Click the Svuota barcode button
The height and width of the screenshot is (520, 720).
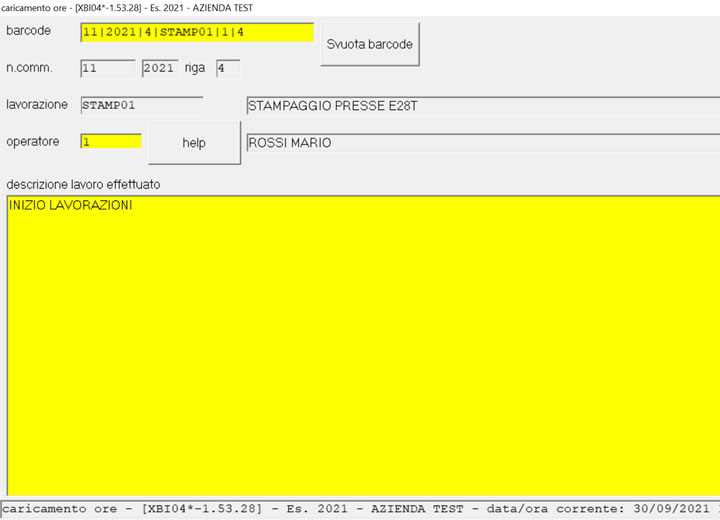369,44
